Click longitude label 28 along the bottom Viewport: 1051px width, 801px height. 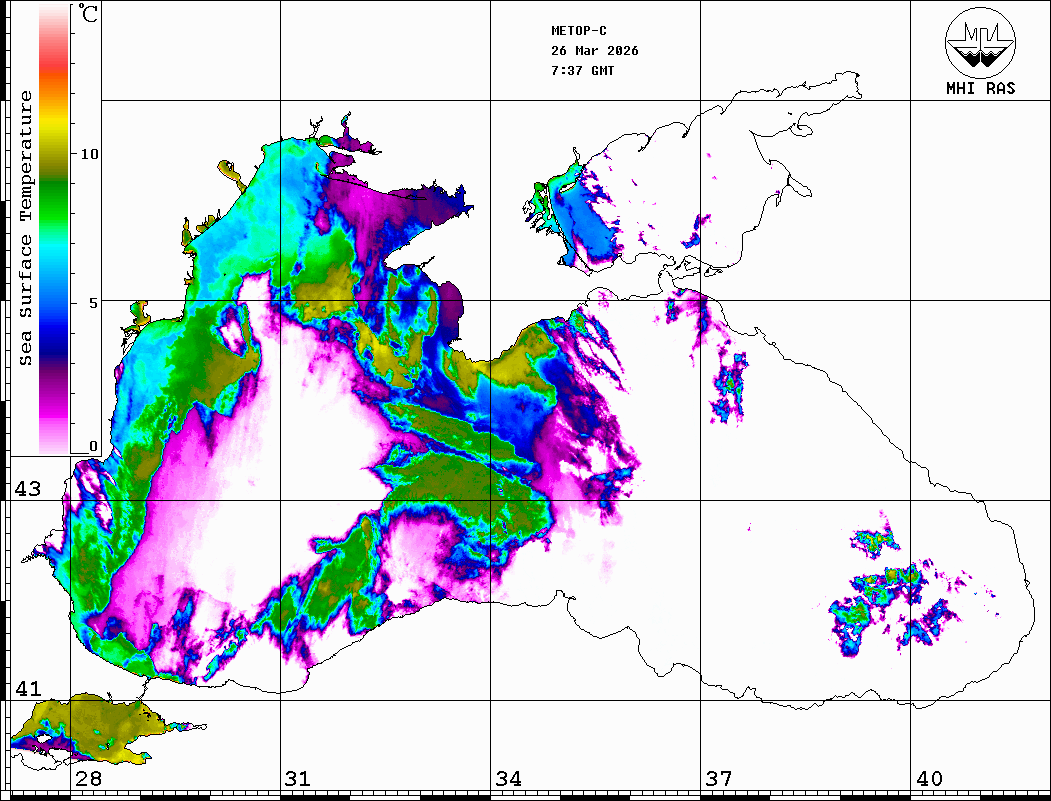(87, 779)
